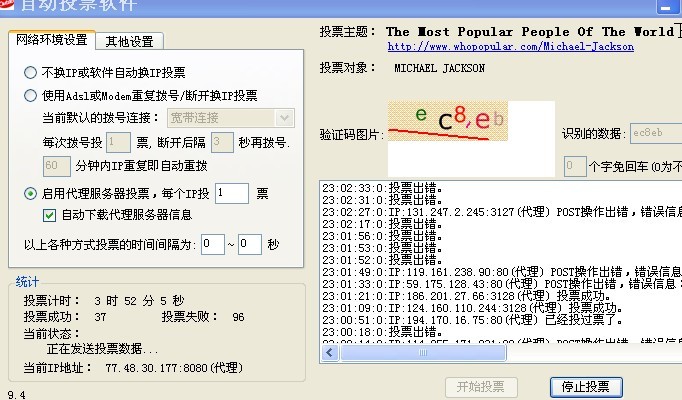Screen dimensions: 682x400
Task: Click the 每个IP投 votes-per-IP input field
Action: pos(231,193)
